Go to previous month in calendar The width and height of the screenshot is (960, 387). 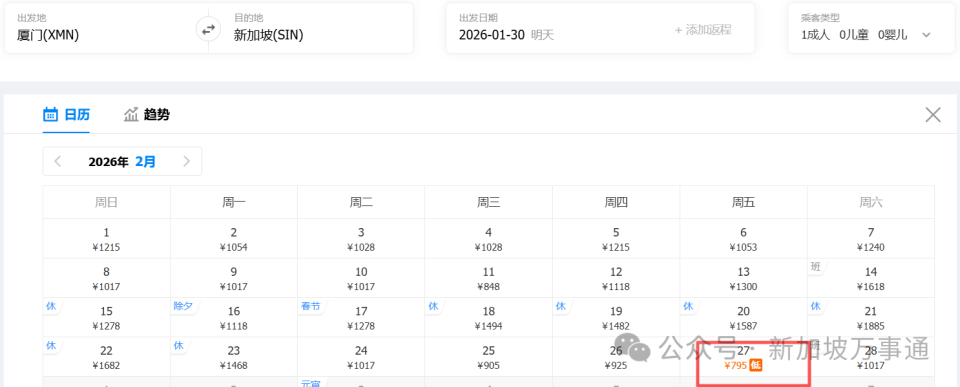click(x=58, y=162)
